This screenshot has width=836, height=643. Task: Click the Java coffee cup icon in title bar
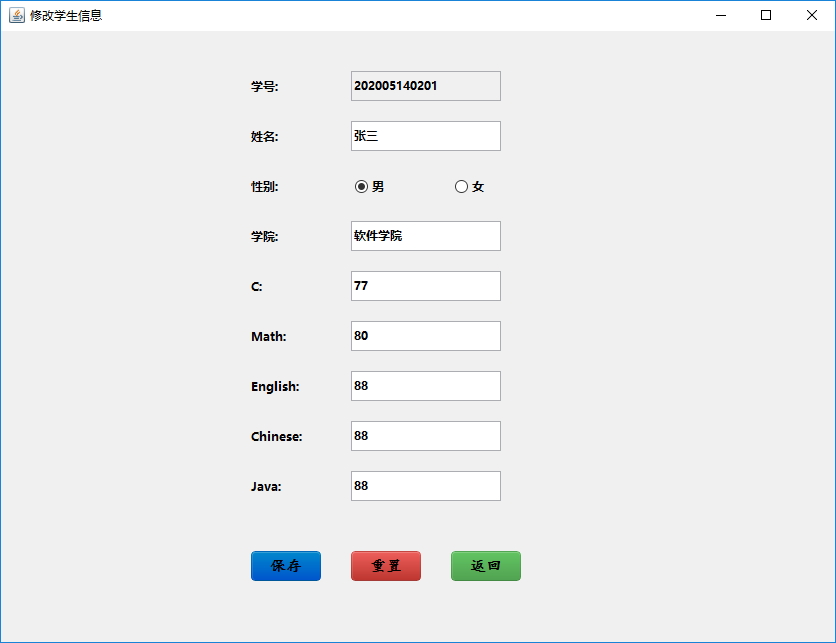pos(16,15)
